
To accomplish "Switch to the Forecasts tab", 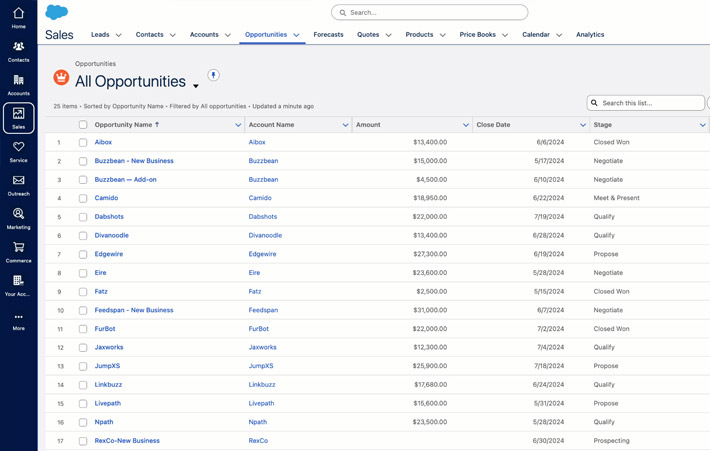I will coord(328,34).
